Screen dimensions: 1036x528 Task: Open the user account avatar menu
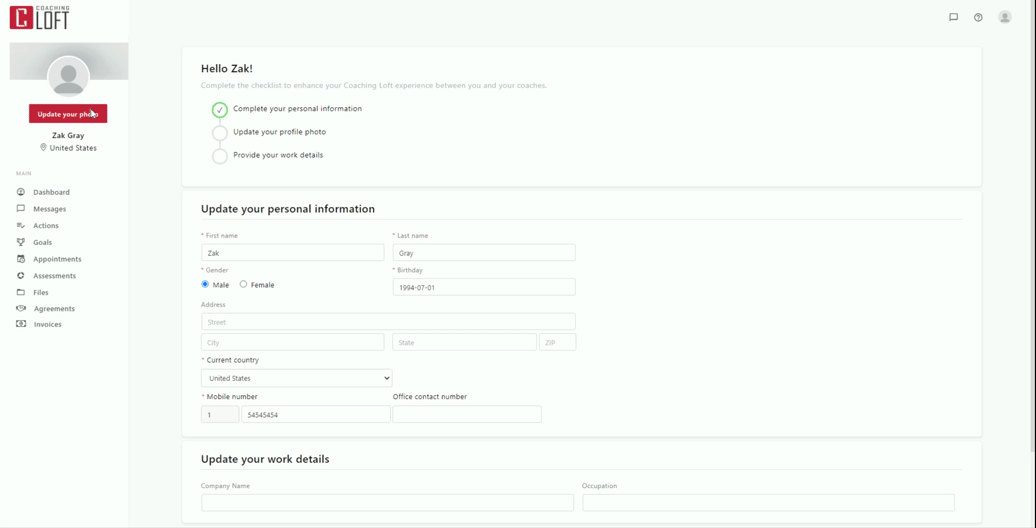[1004, 17]
